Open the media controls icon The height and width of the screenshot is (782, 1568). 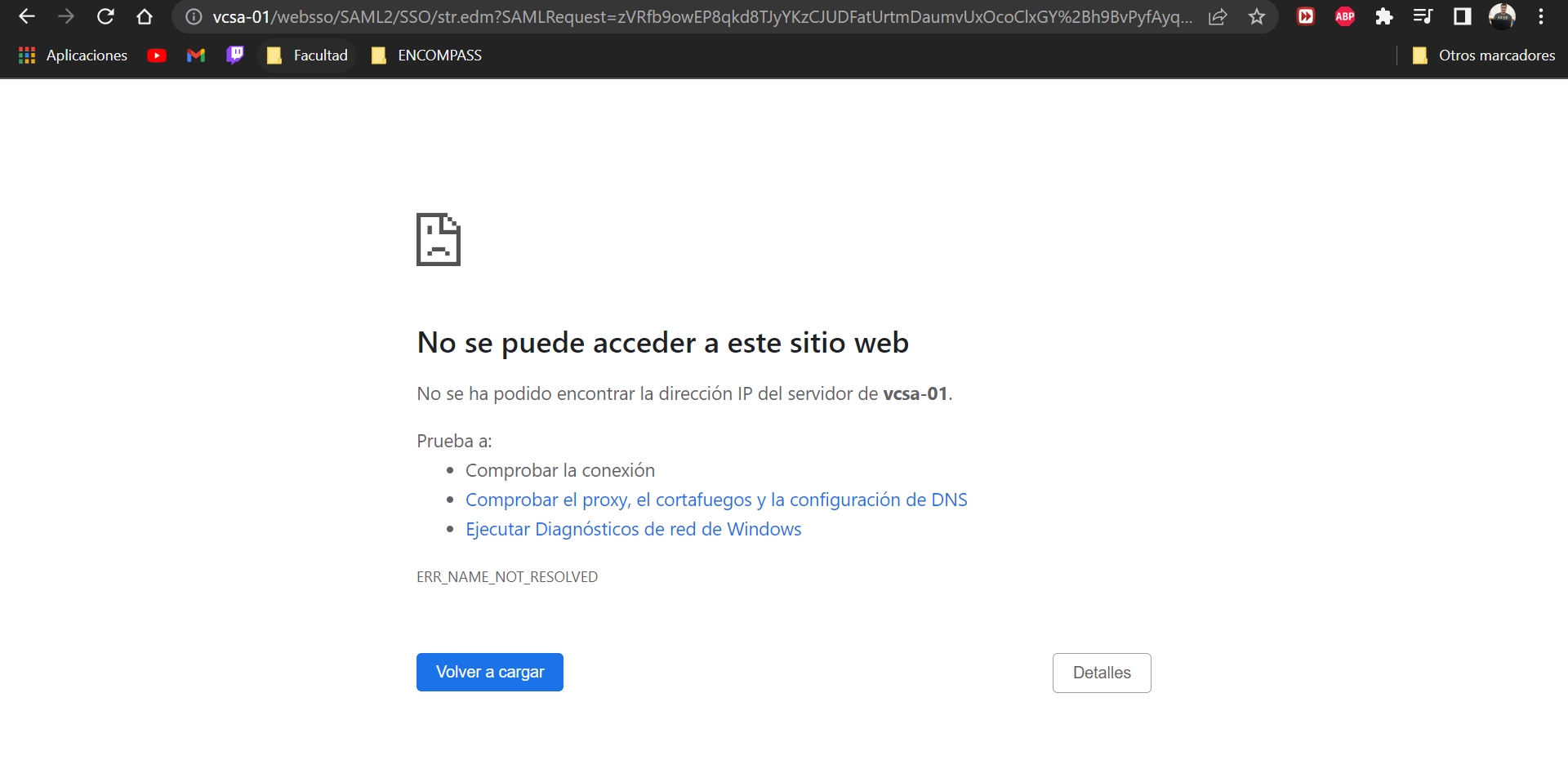click(x=1423, y=16)
